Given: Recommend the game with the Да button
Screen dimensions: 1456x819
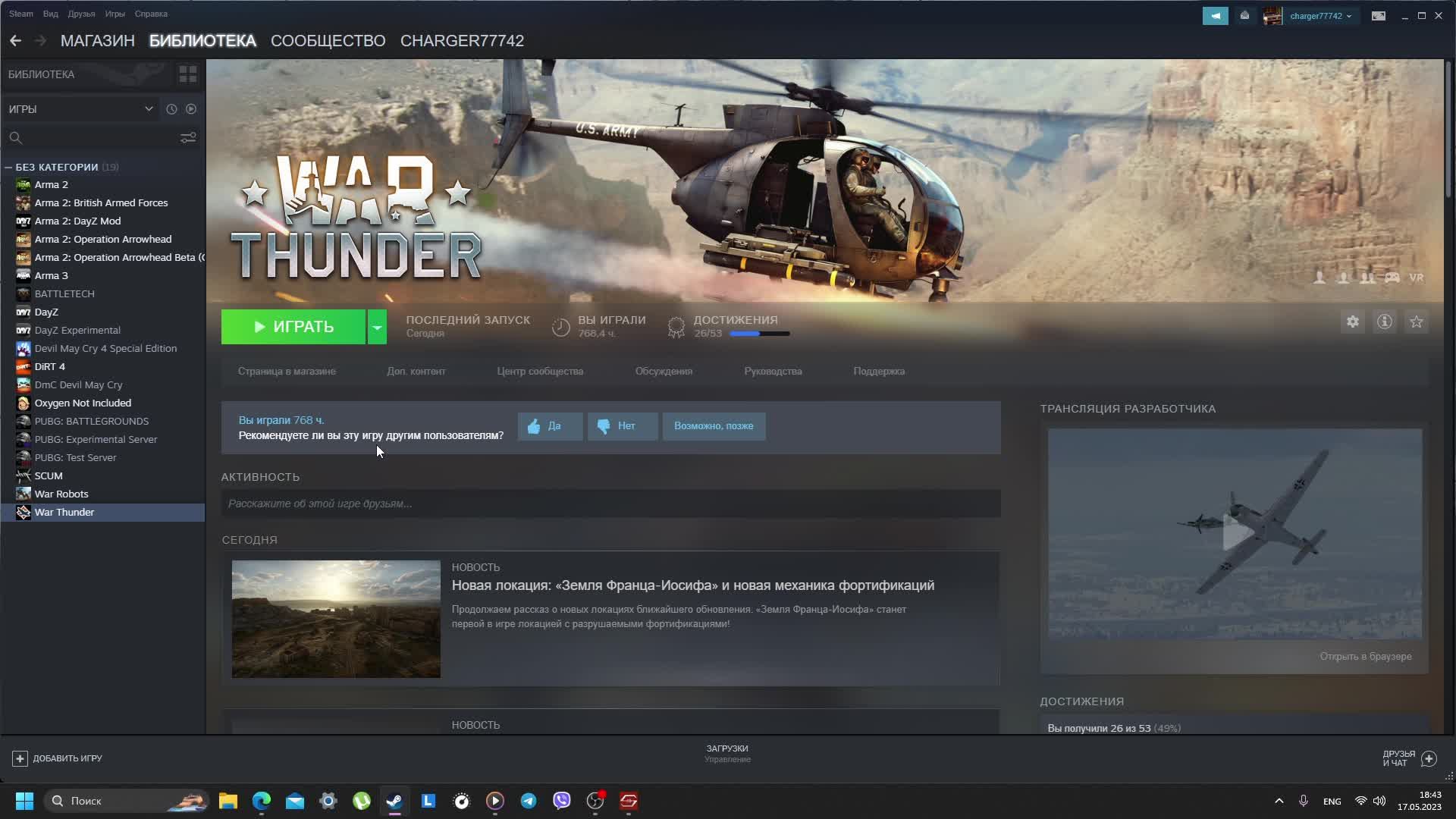Looking at the screenshot, I should coord(551,426).
